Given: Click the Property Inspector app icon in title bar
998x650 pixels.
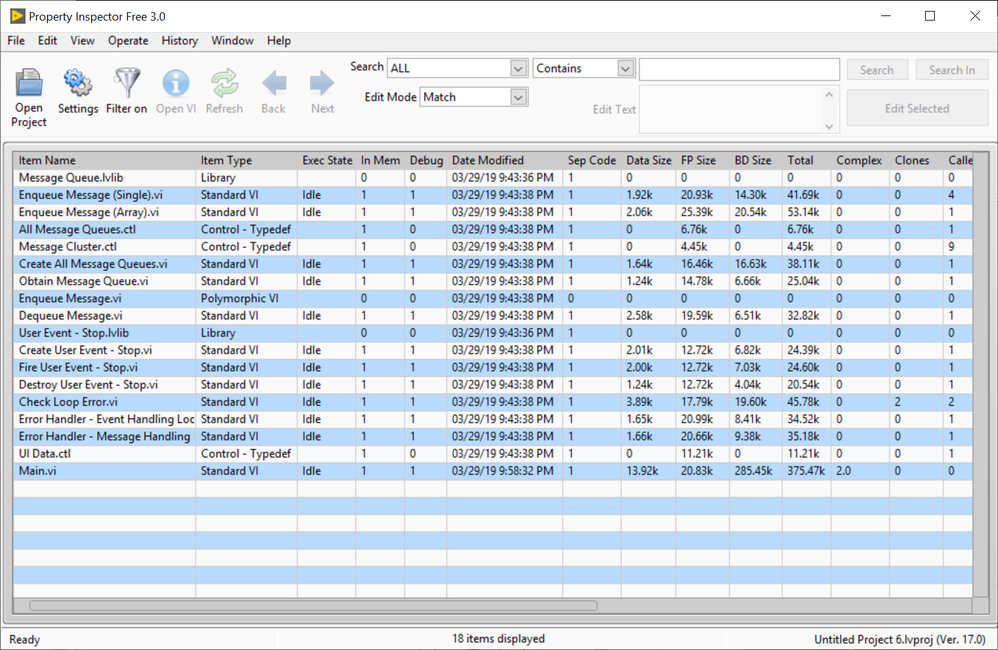Looking at the screenshot, I should click(18, 16).
